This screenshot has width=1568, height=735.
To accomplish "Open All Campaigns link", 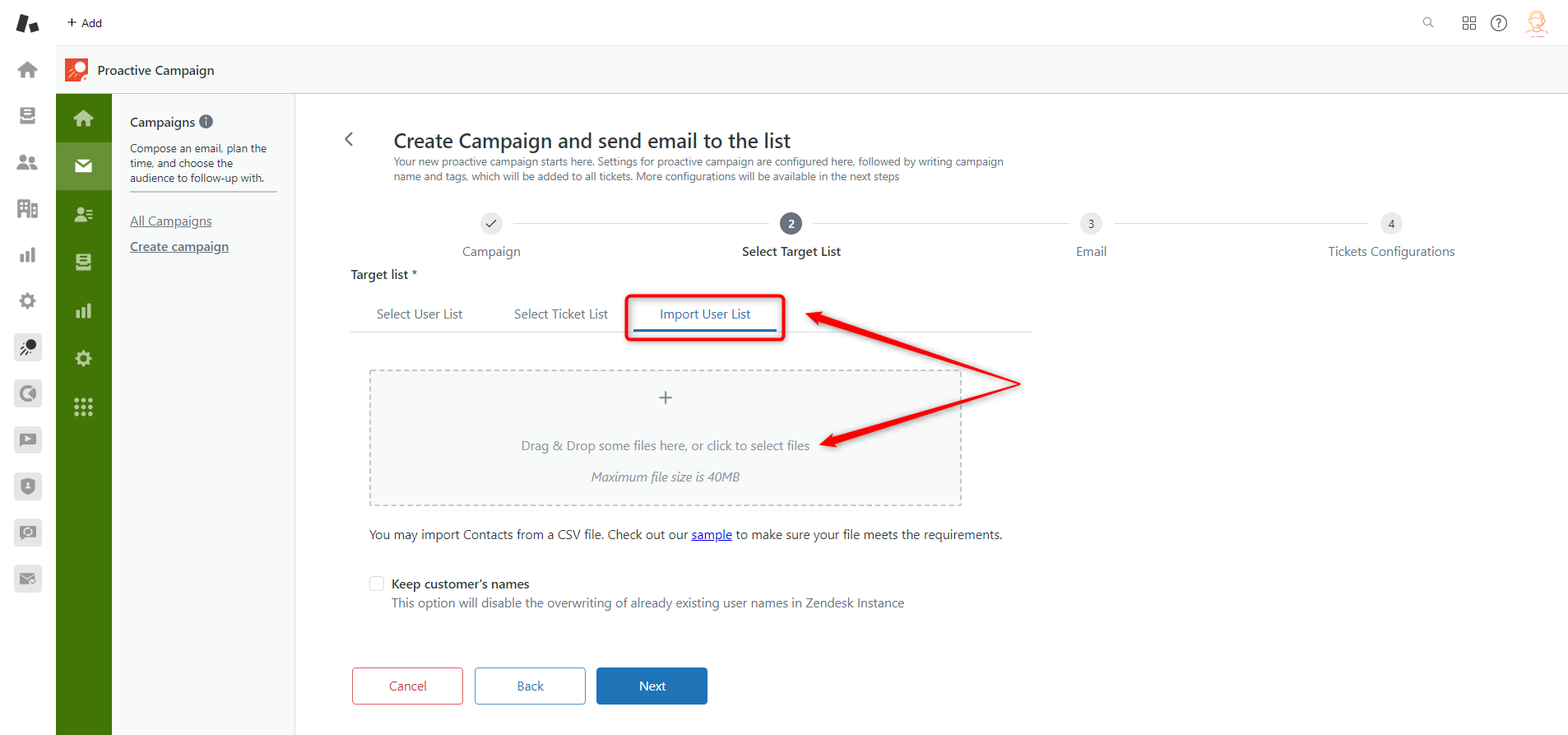I will pyautogui.click(x=171, y=221).
